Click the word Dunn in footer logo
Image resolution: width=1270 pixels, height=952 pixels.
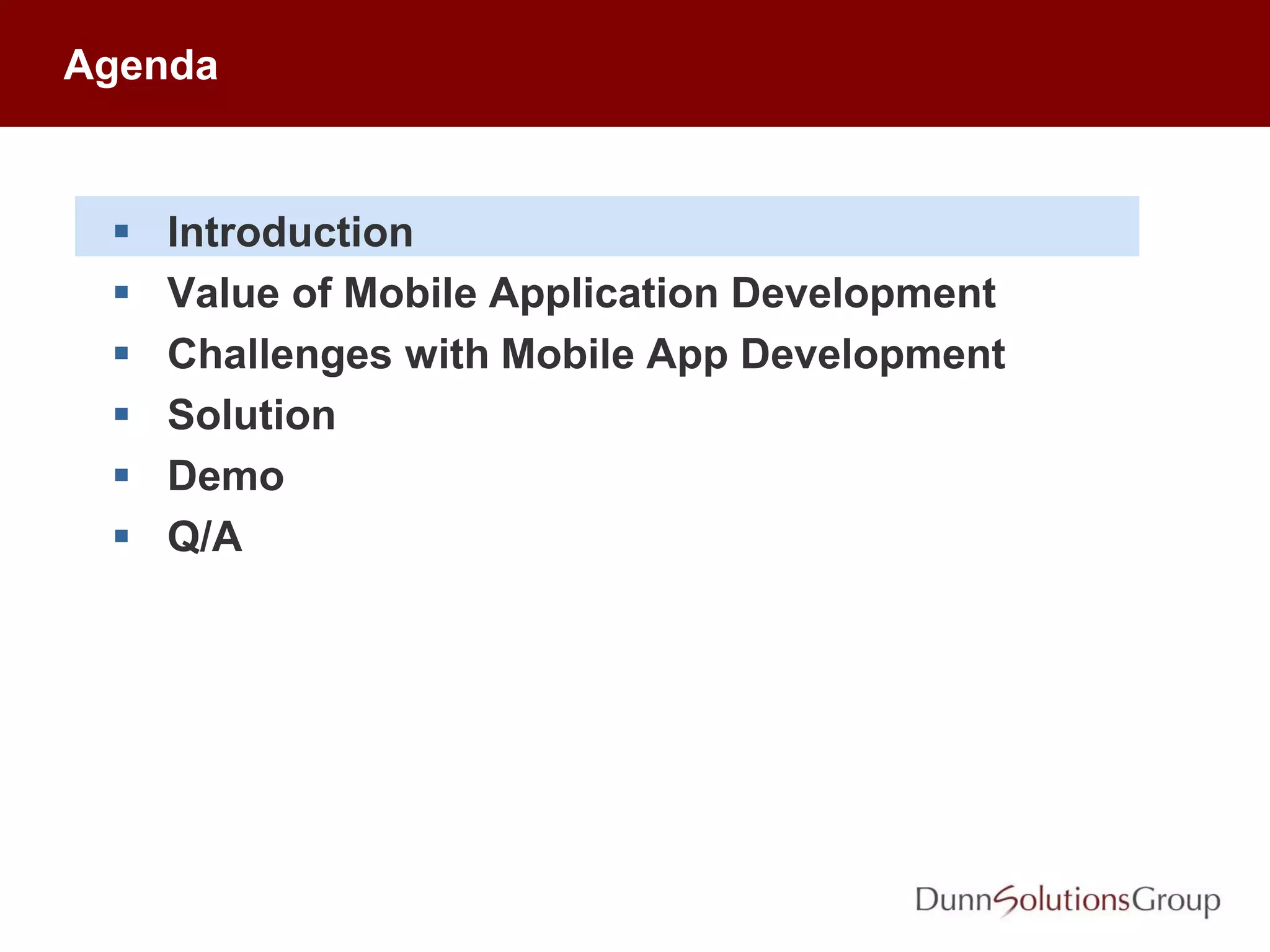pos(954,900)
